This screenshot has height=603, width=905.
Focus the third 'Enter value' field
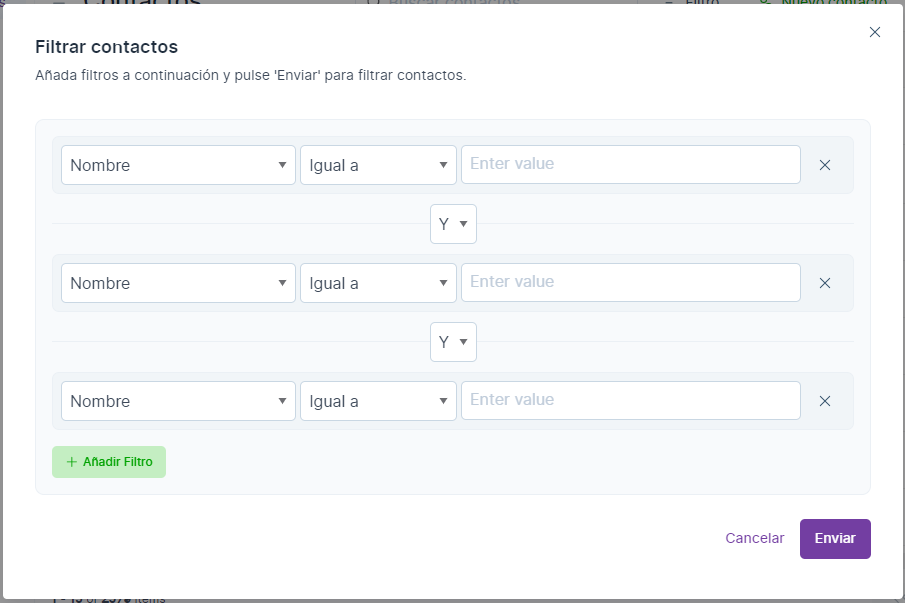[630, 401]
